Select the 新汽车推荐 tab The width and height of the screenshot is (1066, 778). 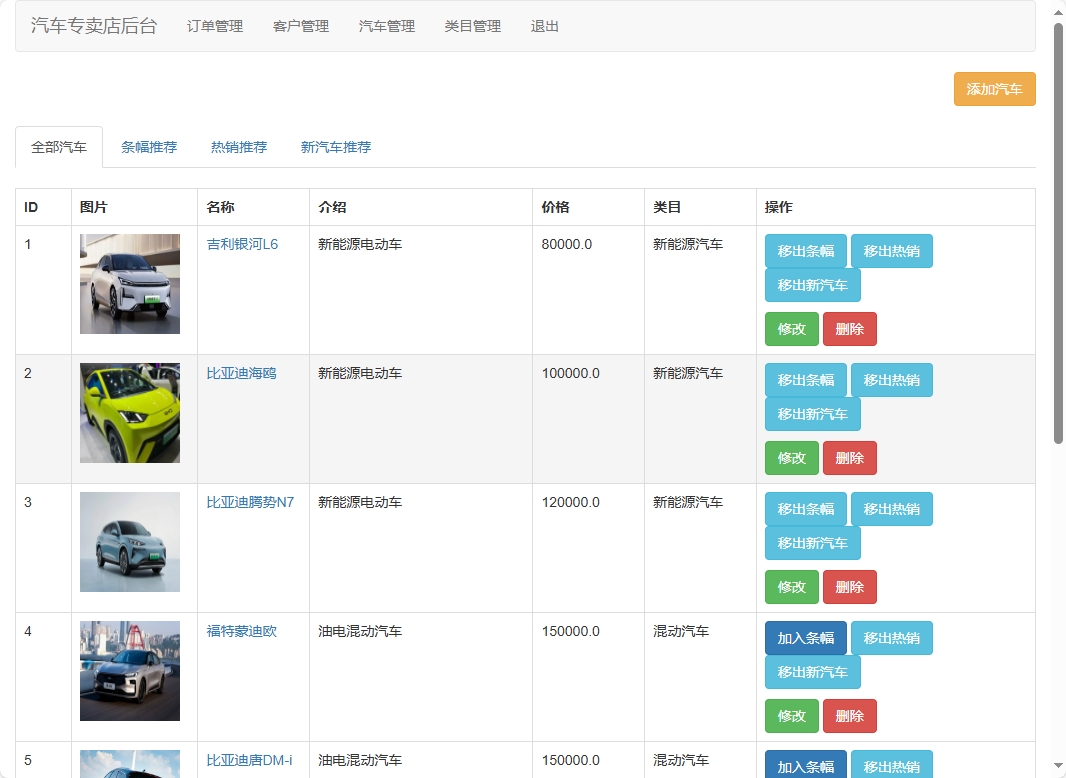[336, 147]
